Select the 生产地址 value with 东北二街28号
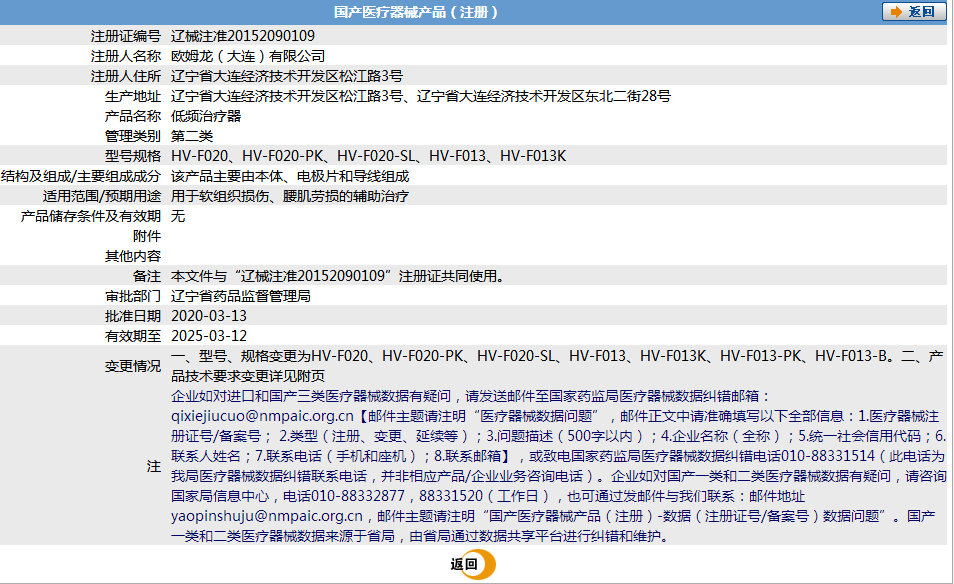The width and height of the screenshot is (954, 584). (x=420, y=96)
